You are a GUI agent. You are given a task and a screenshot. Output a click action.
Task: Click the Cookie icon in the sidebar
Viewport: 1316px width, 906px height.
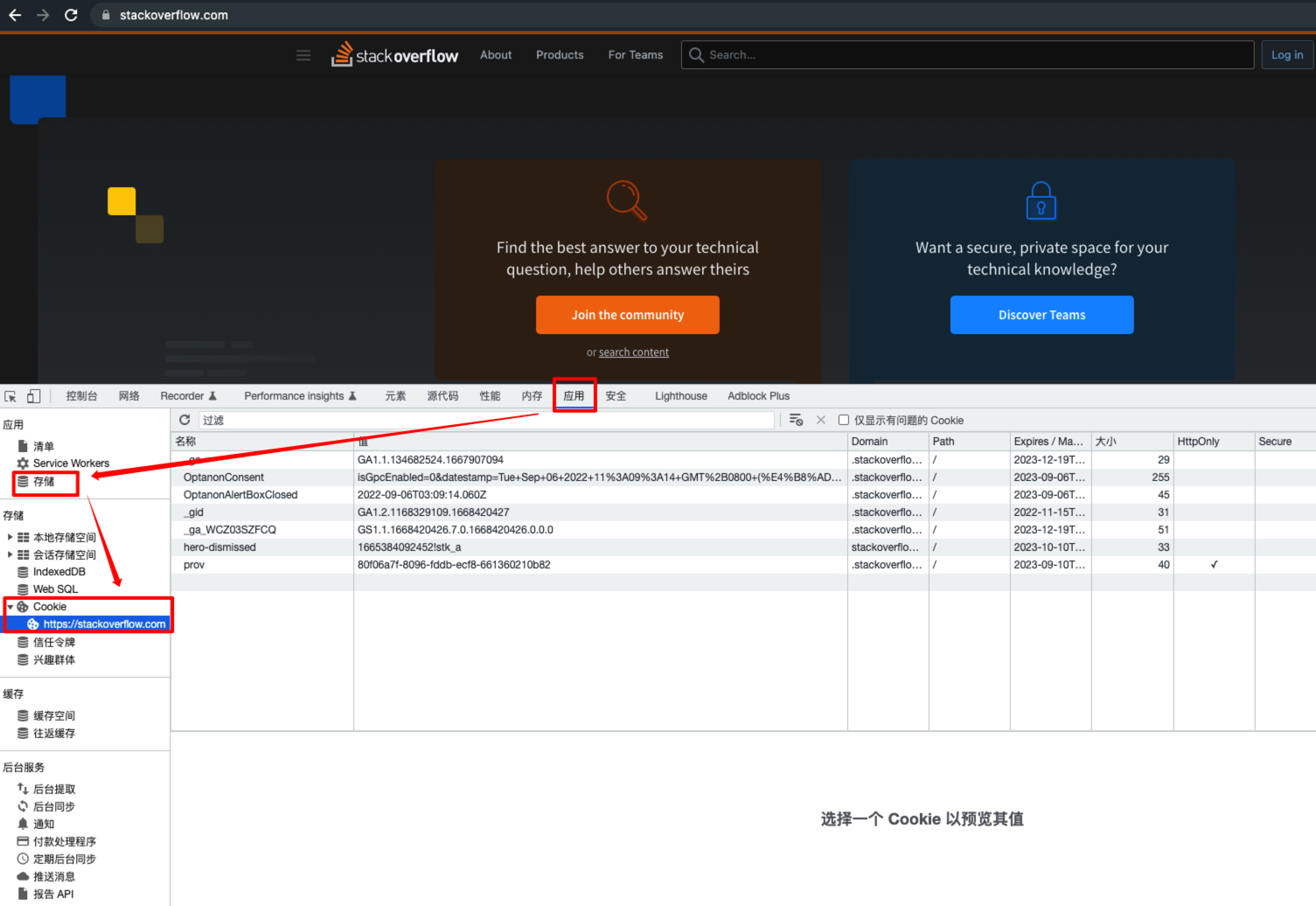(23, 607)
